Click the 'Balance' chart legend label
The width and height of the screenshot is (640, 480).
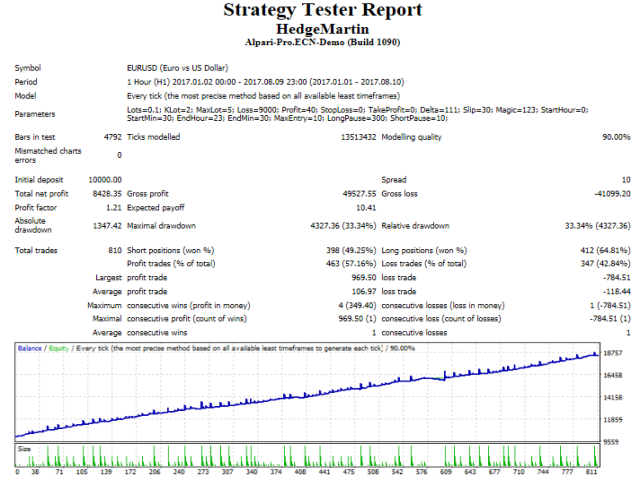tap(29, 348)
